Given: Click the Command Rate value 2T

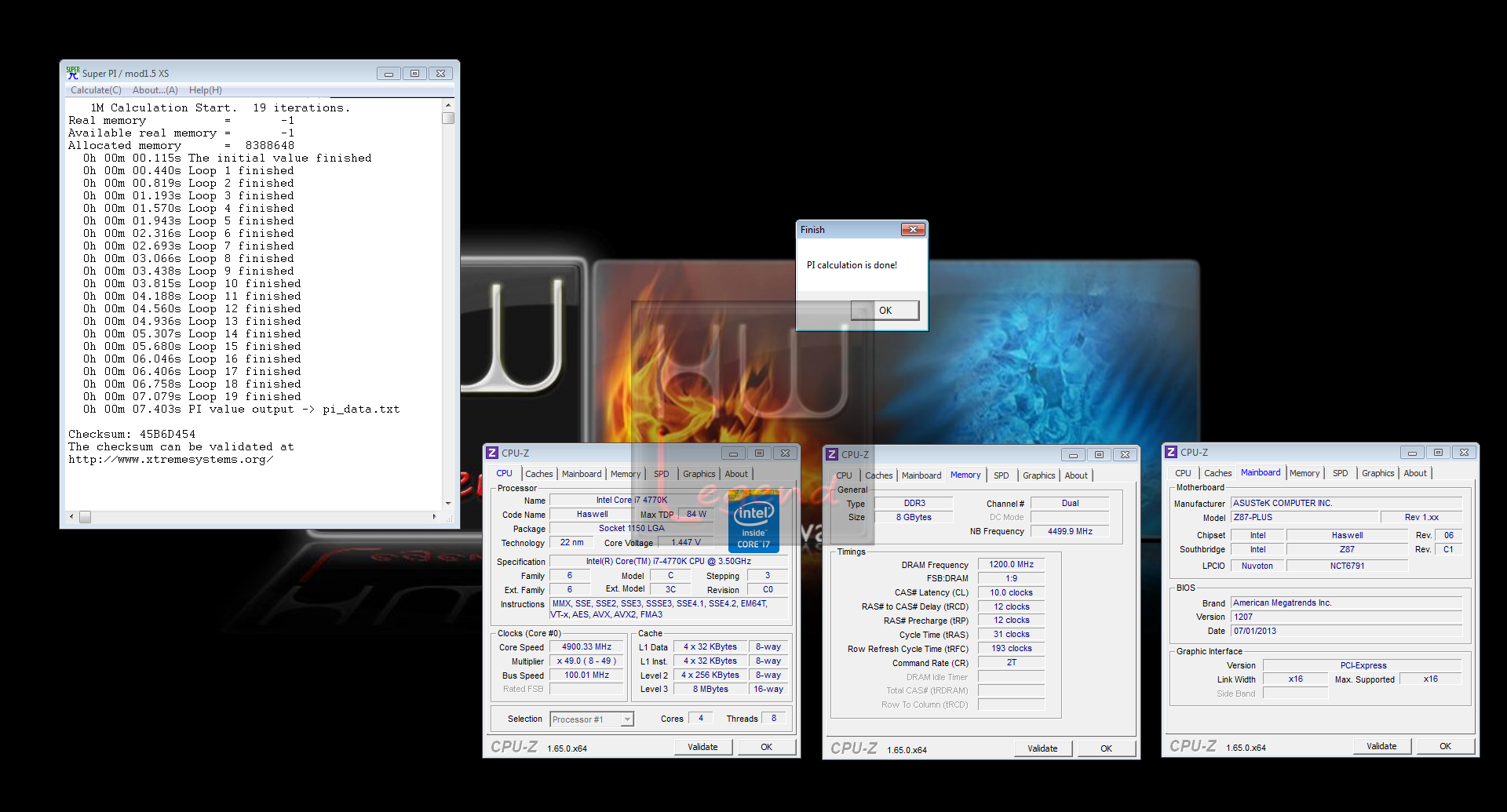Looking at the screenshot, I should [1011, 663].
